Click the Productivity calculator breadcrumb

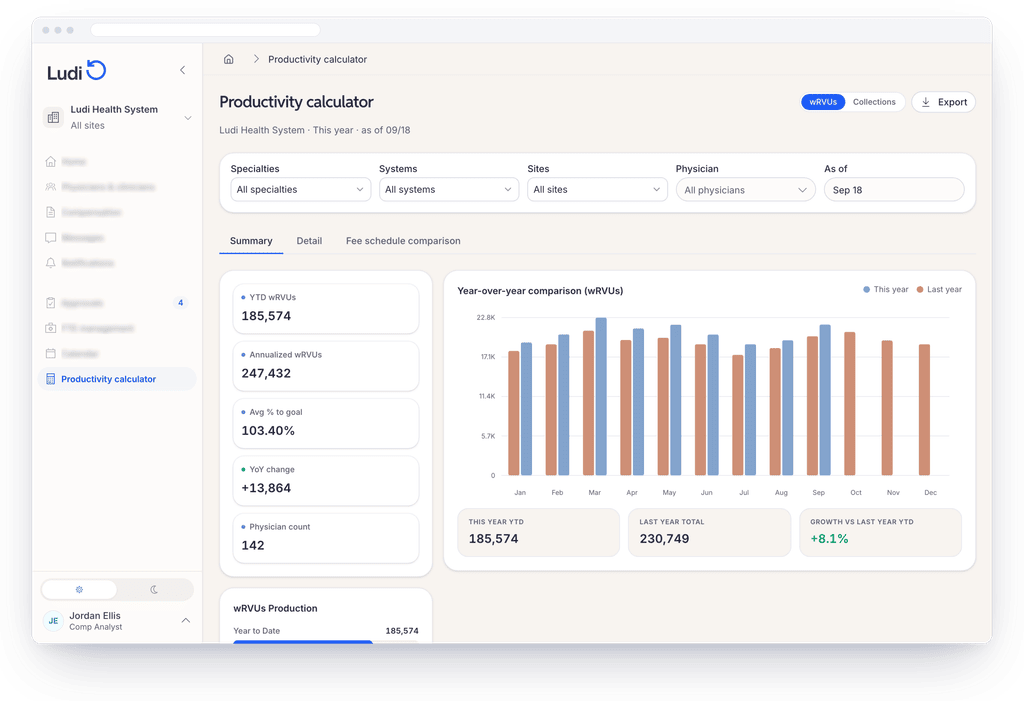[317, 59]
